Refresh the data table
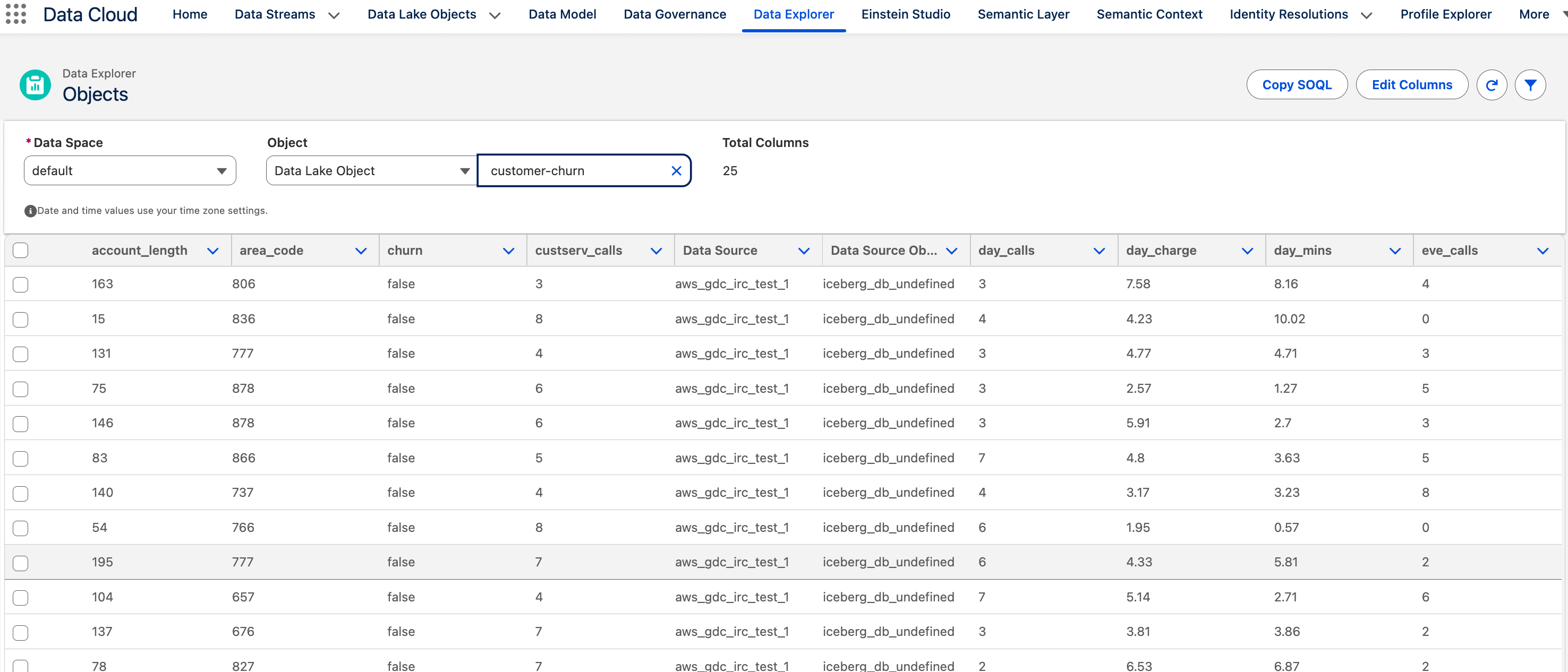Screen dimensions: 1568x672 [1492, 85]
